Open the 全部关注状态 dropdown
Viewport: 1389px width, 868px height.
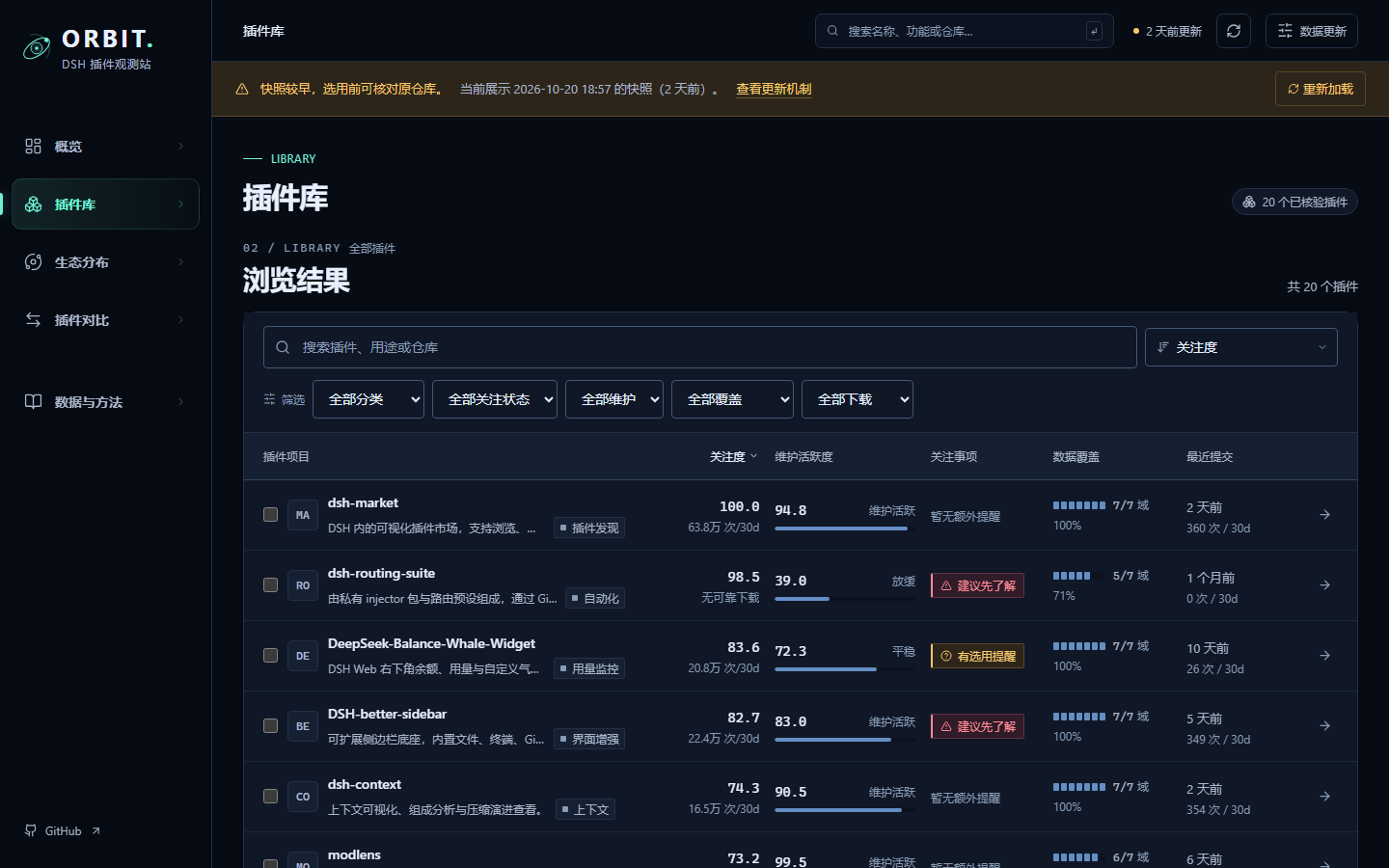point(495,399)
